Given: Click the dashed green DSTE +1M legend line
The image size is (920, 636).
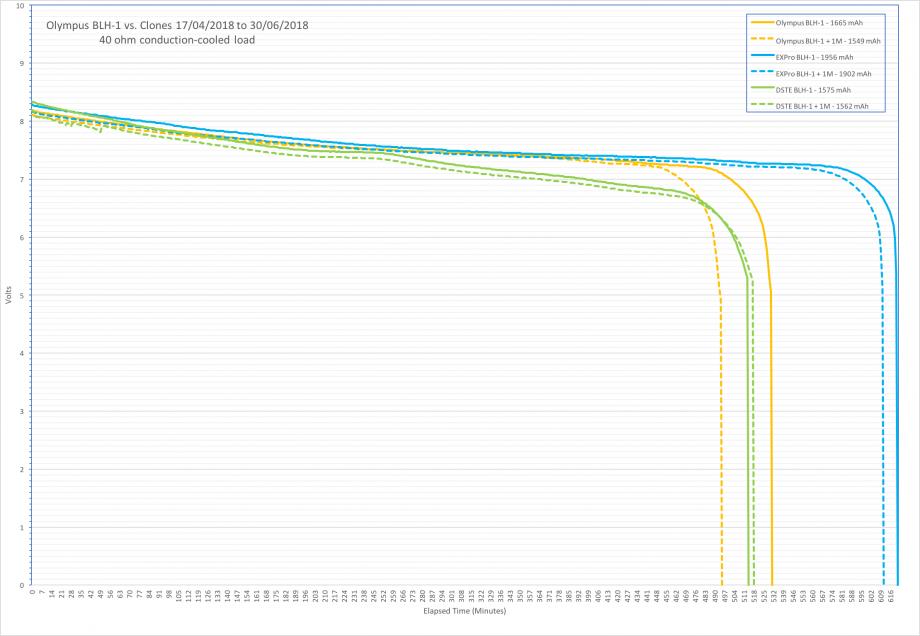Looking at the screenshot, I should 760,106.
